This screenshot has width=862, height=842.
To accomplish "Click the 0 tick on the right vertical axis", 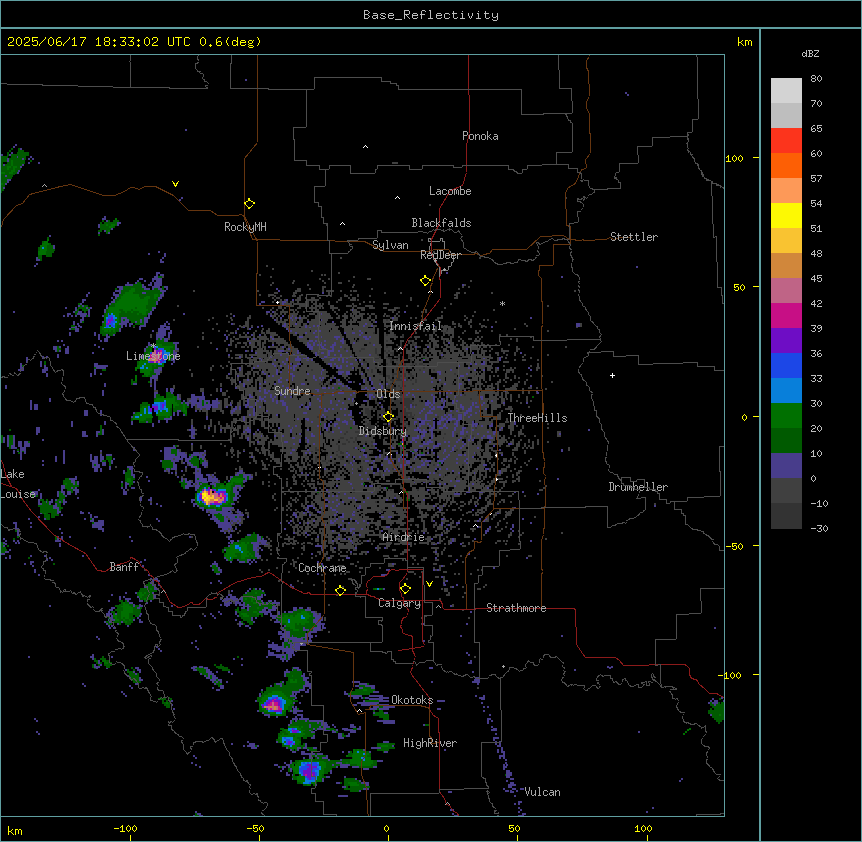I will pyautogui.click(x=744, y=417).
